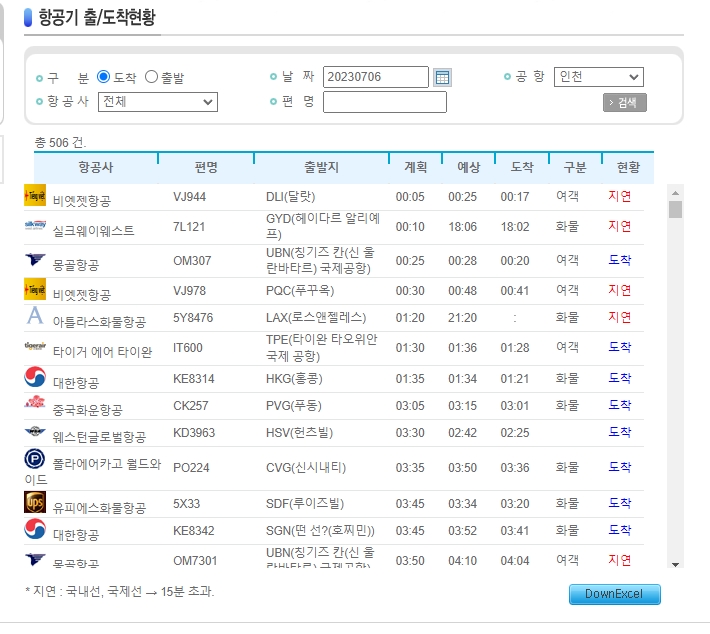Click origin HKG(홍콩)

pos(294,379)
